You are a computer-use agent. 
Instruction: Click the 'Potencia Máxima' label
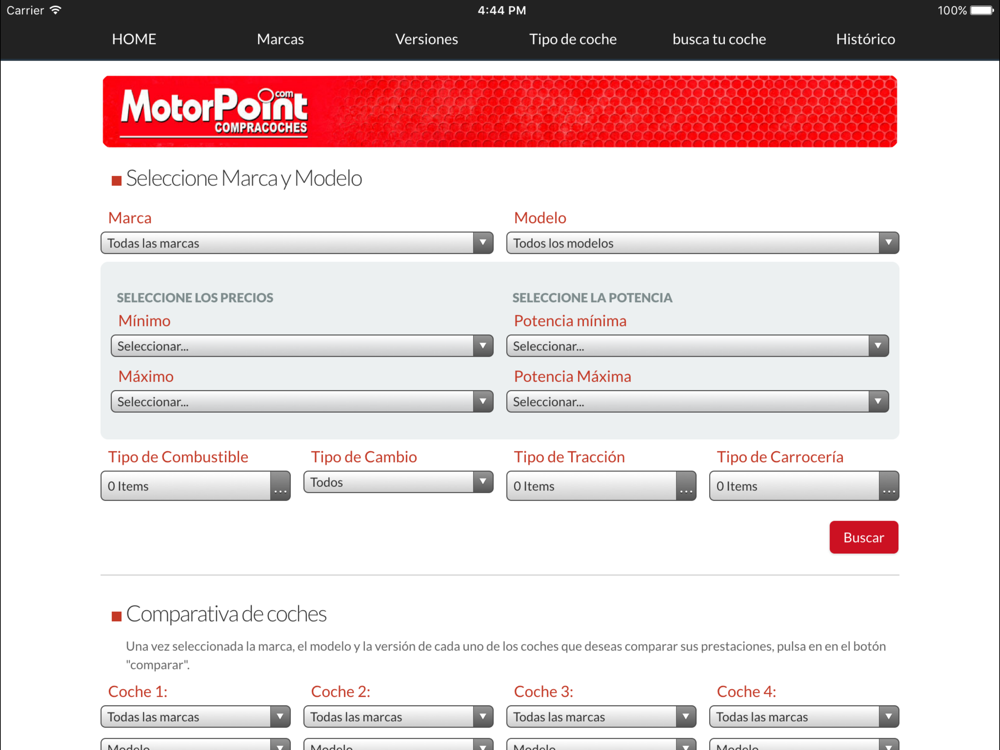(x=572, y=376)
